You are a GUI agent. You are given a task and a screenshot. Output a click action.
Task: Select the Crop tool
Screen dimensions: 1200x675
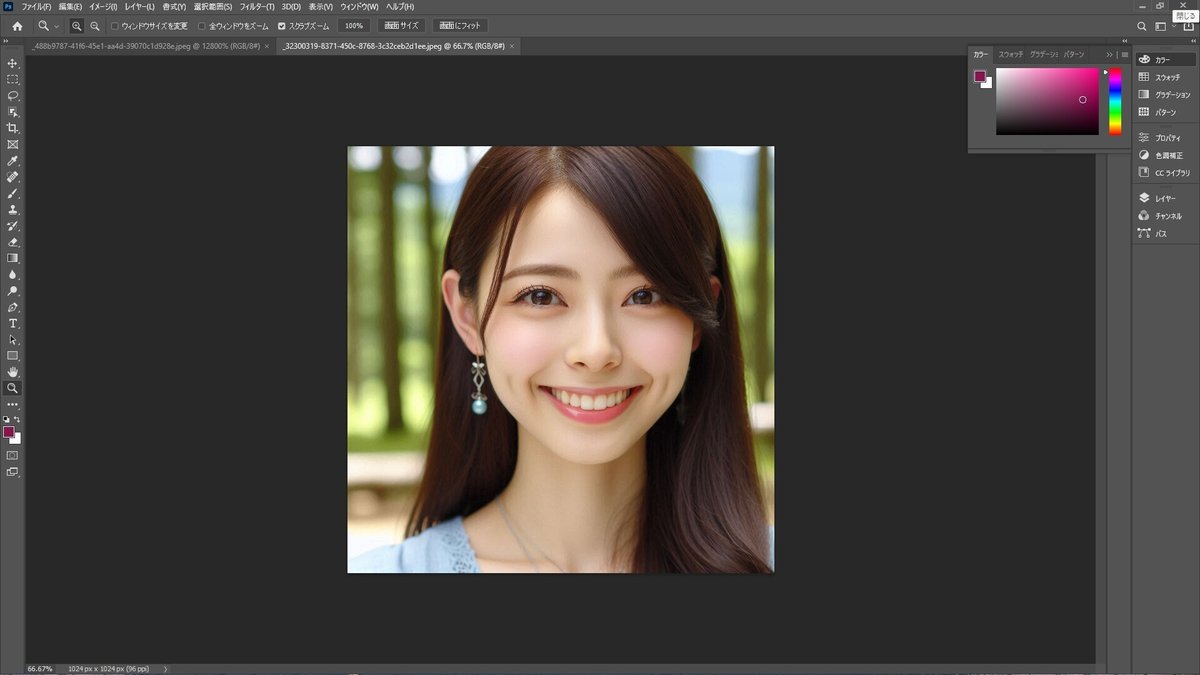[x=13, y=128]
